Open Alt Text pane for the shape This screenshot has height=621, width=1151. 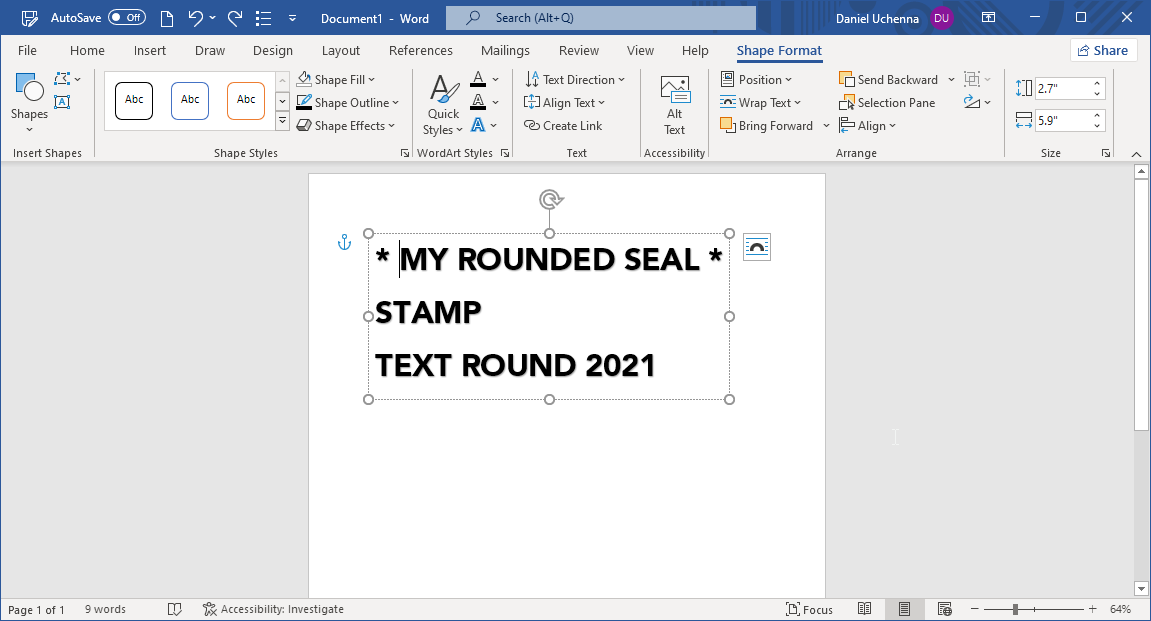[674, 102]
